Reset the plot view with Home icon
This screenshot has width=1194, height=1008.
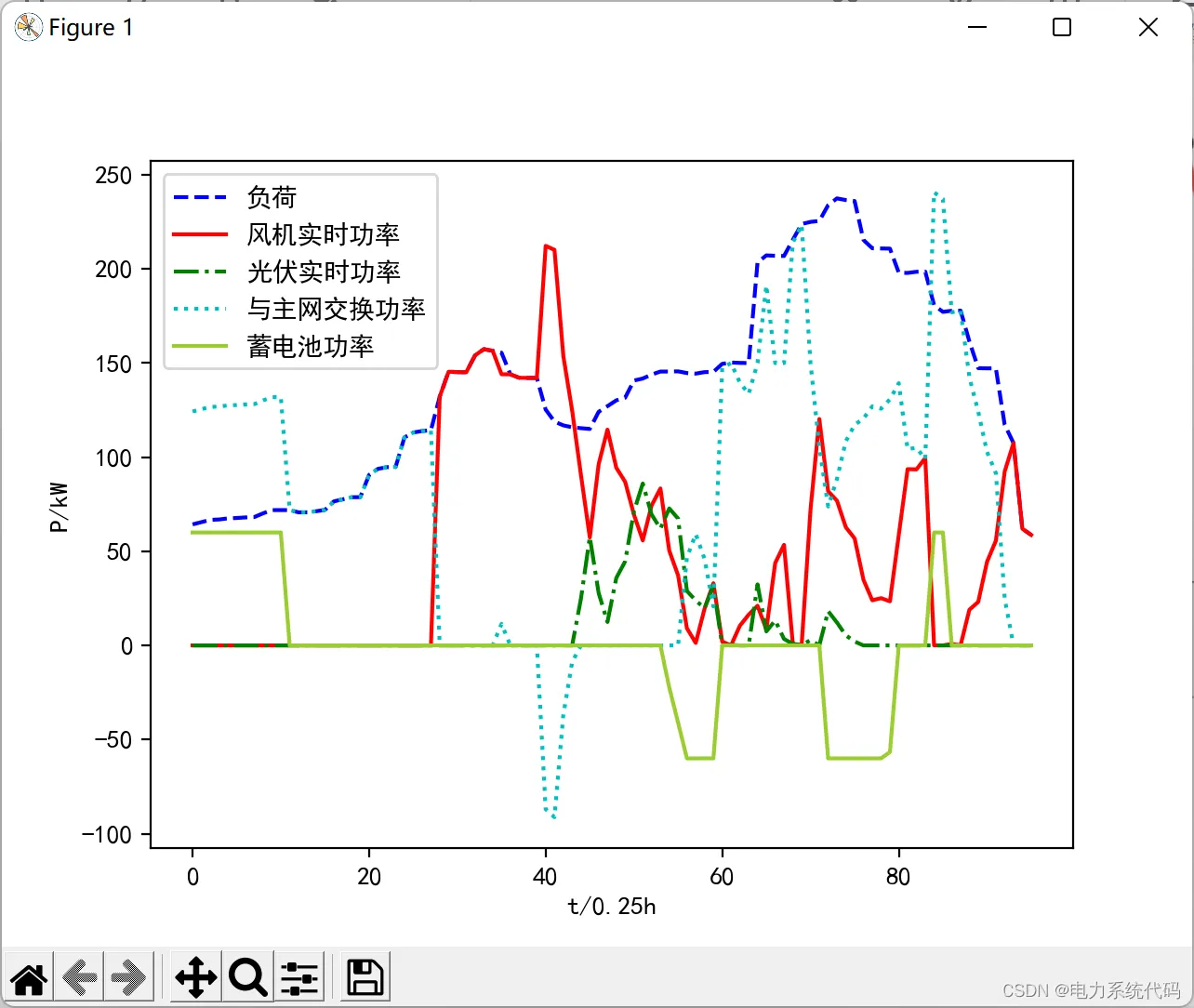click(x=29, y=977)
